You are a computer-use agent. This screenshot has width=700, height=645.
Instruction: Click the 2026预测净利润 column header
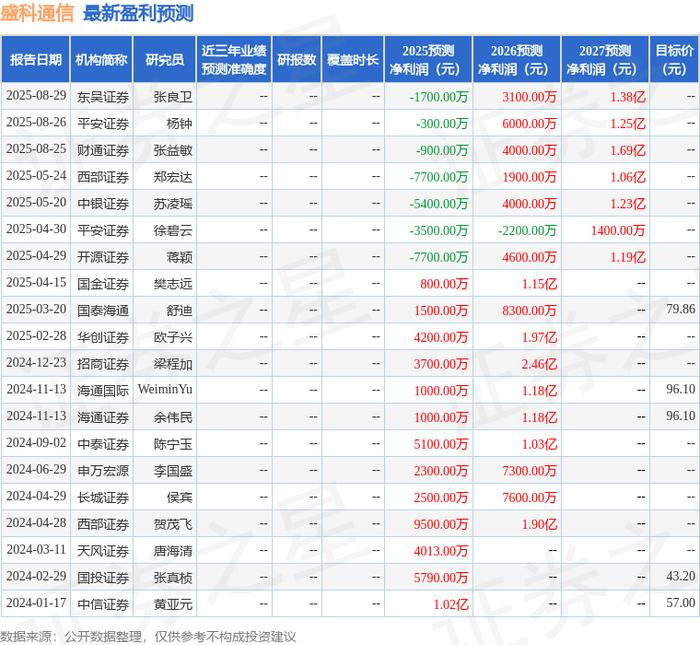[x=517, y=59]
